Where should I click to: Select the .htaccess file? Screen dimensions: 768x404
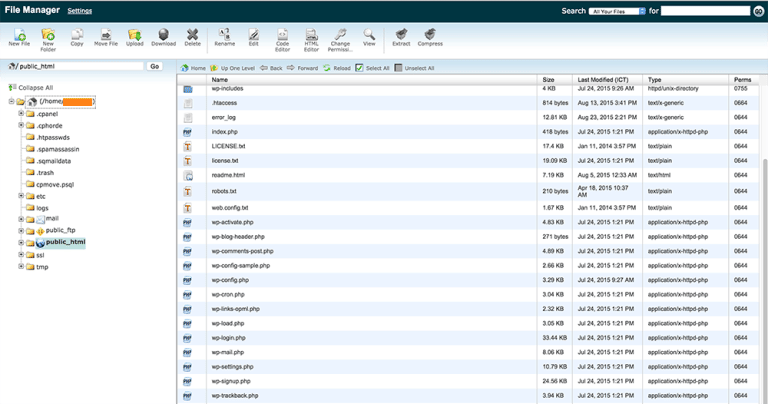point(224,103)
